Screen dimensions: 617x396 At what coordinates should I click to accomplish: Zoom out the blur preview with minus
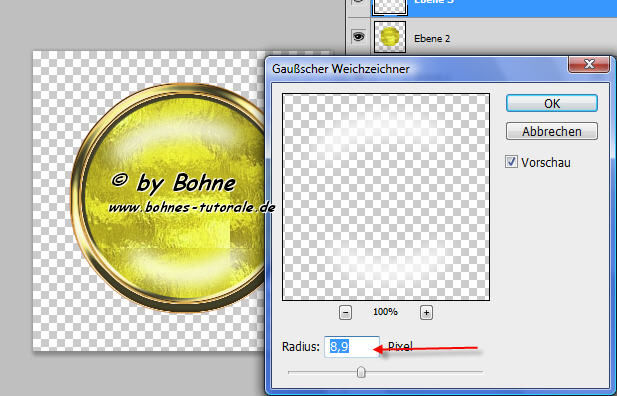point(345,313)
